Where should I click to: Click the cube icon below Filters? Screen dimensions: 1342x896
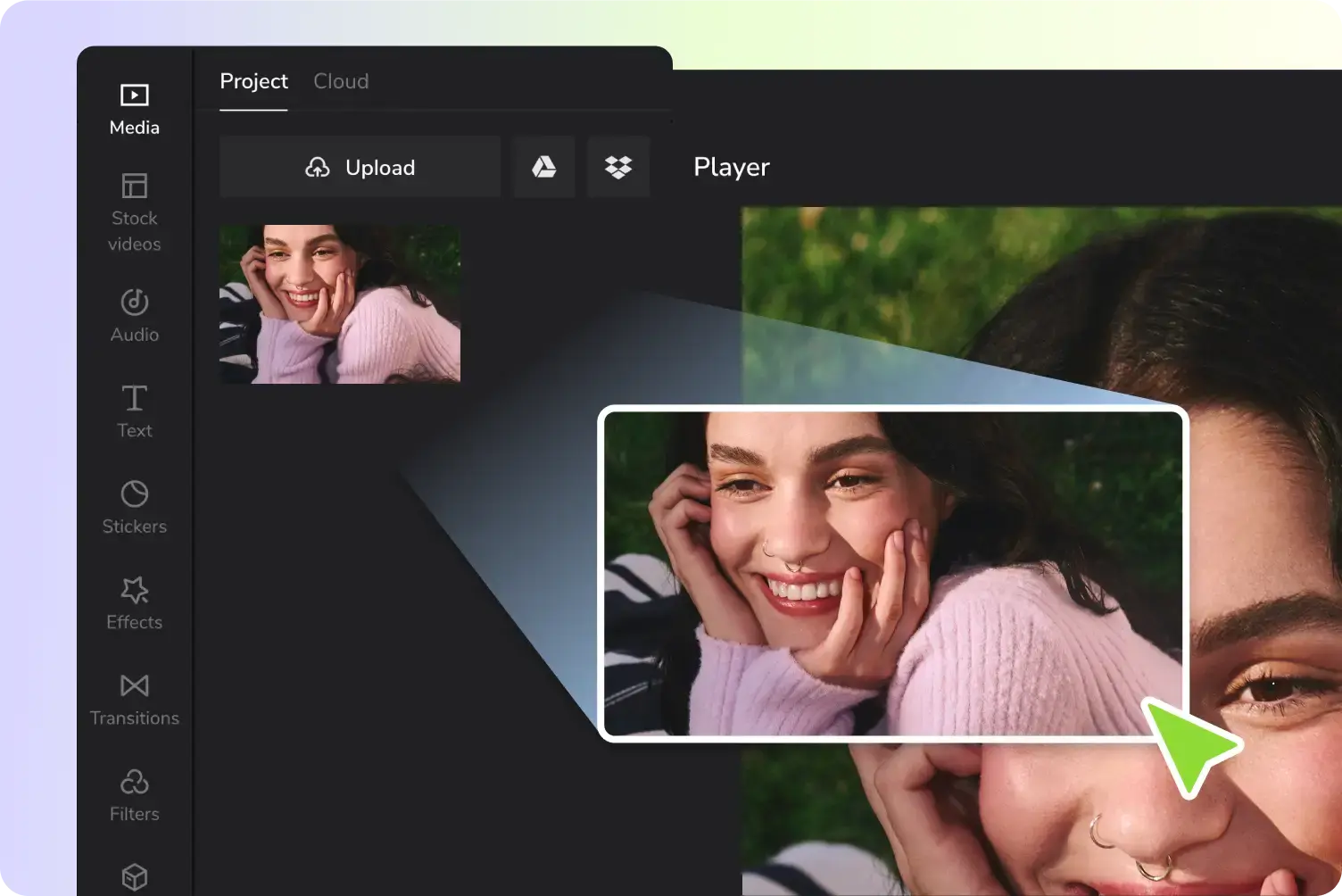135,877
